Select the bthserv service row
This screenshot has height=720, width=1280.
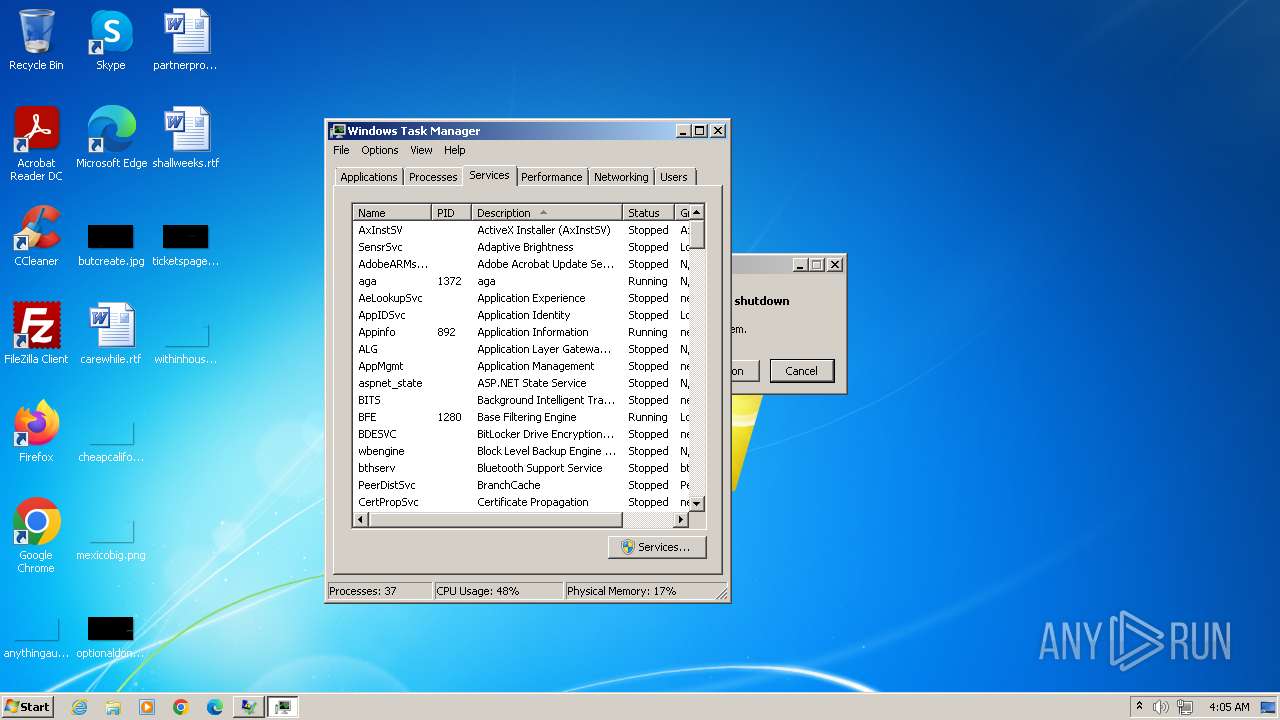521,468
